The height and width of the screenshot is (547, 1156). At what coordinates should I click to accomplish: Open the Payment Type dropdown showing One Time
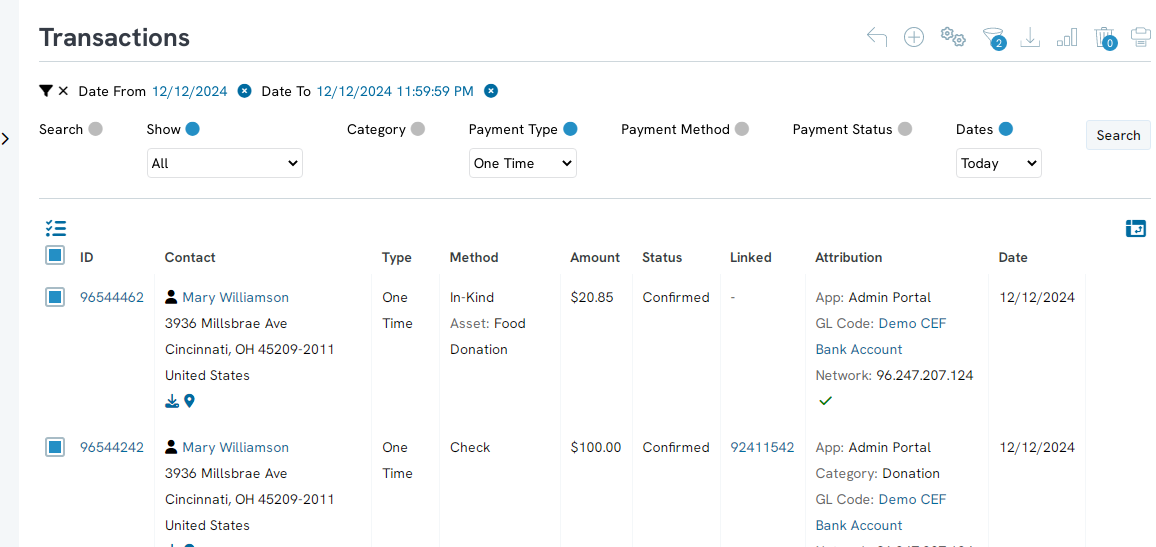tap(522, 163)
